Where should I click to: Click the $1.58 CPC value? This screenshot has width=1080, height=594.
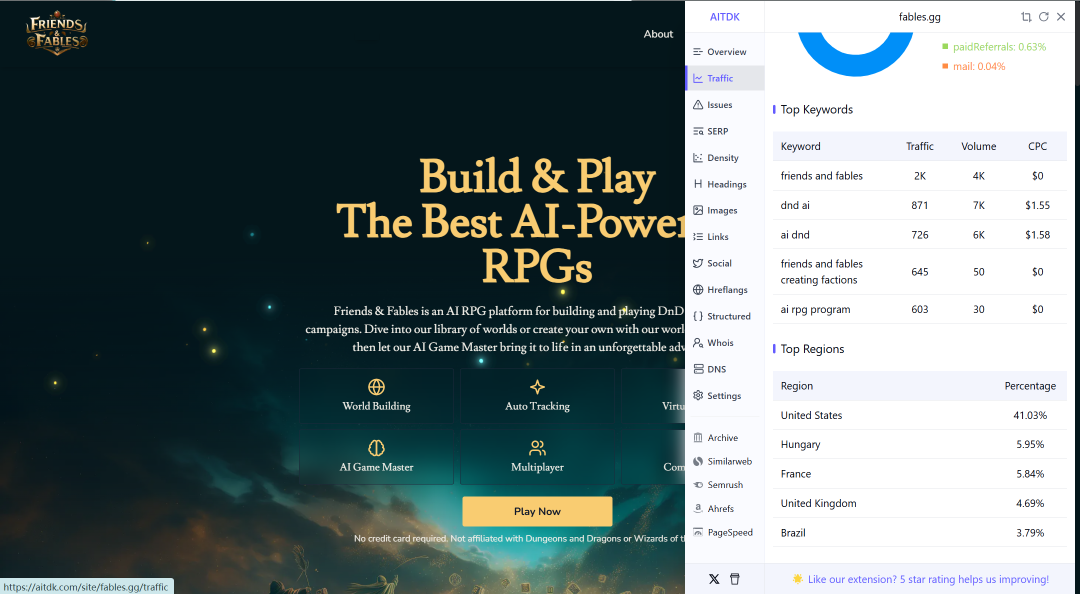point(1037,235)
